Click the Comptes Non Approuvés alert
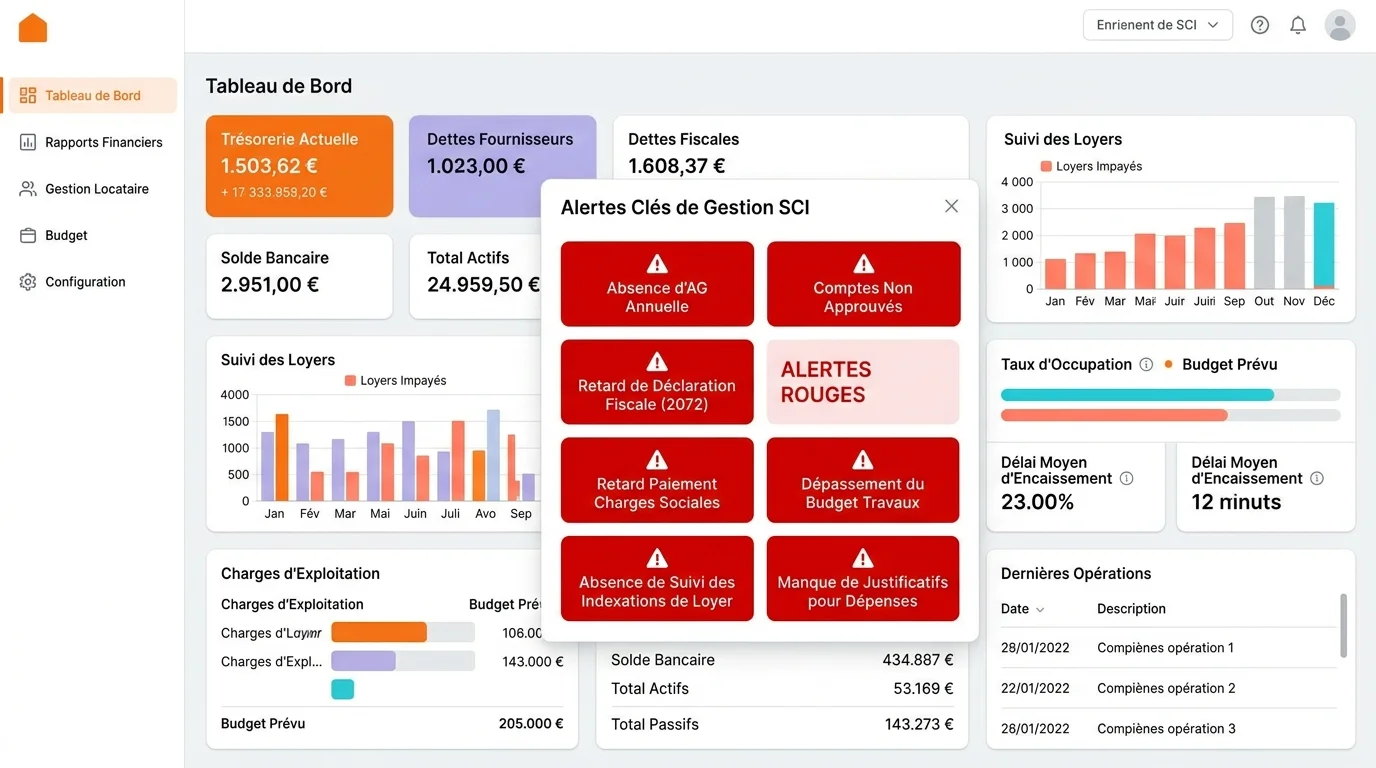 [862, 283]
